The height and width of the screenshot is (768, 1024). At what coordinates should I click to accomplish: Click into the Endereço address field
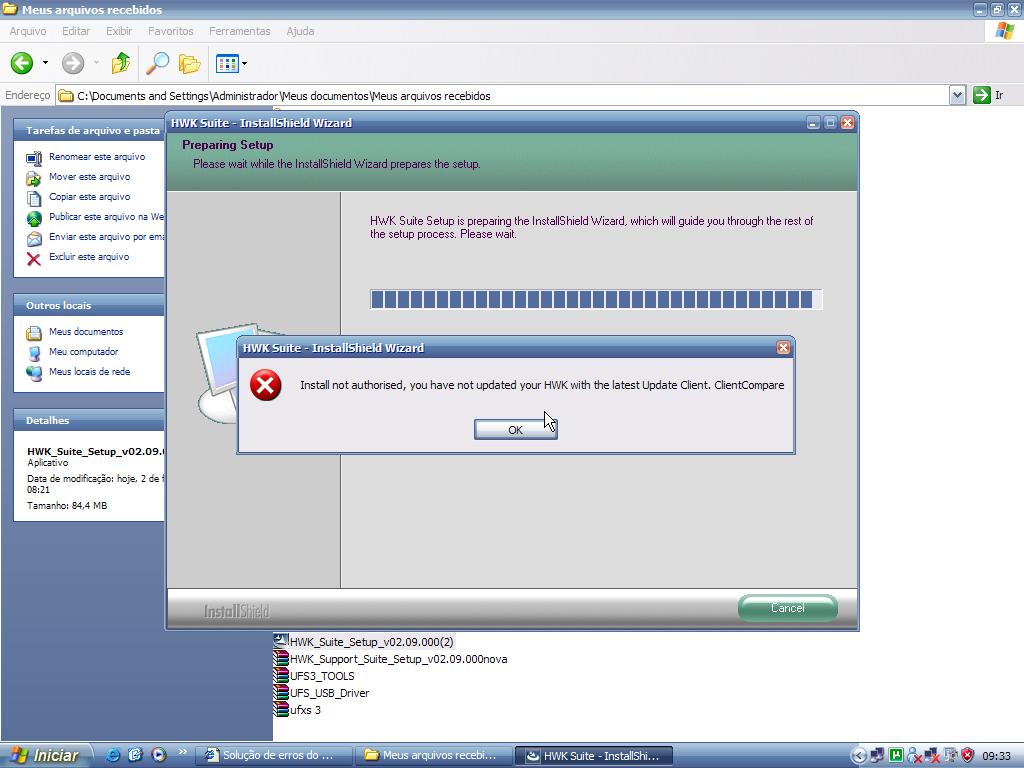click(502, 95)
